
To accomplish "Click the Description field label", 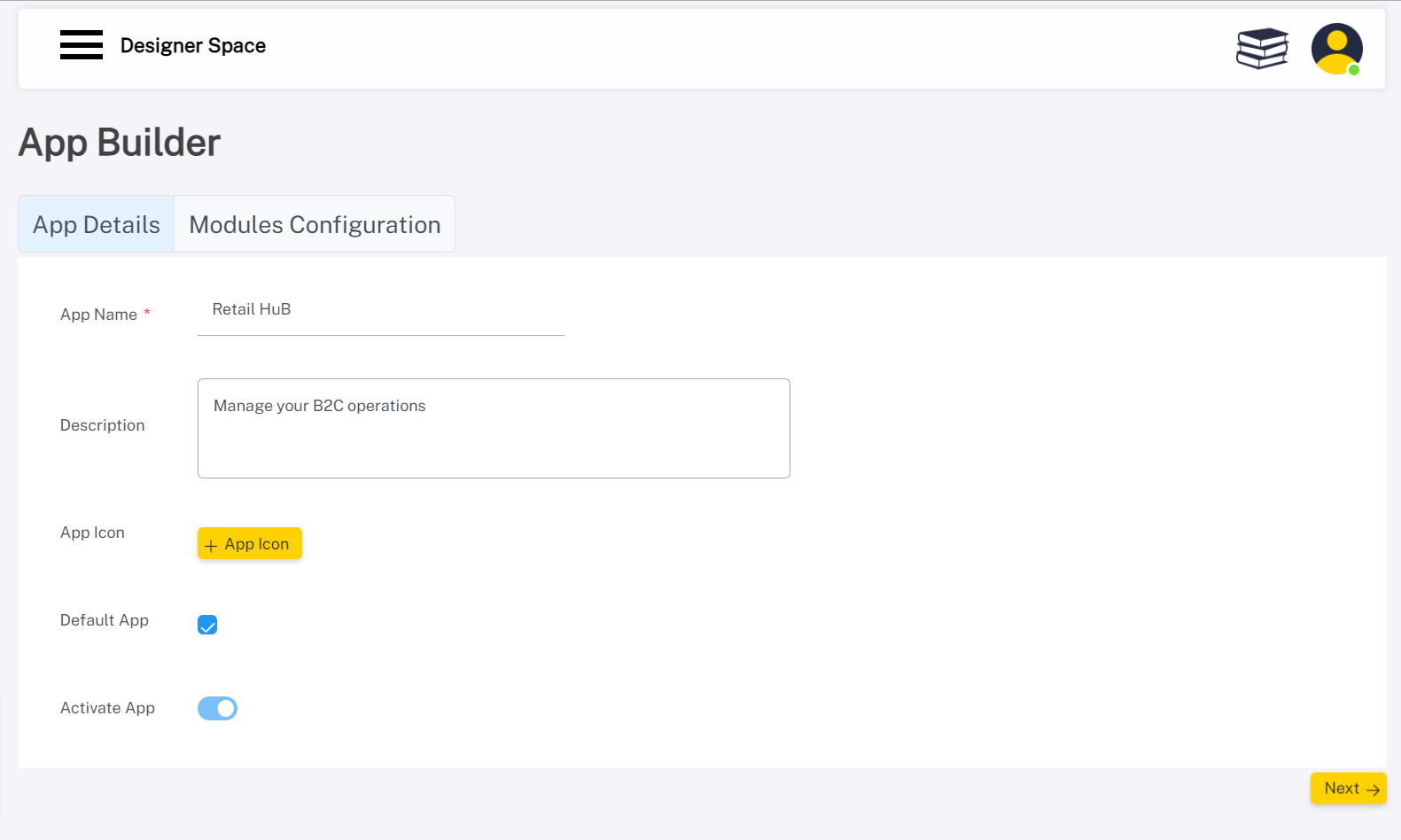I will tap(102, 425).
